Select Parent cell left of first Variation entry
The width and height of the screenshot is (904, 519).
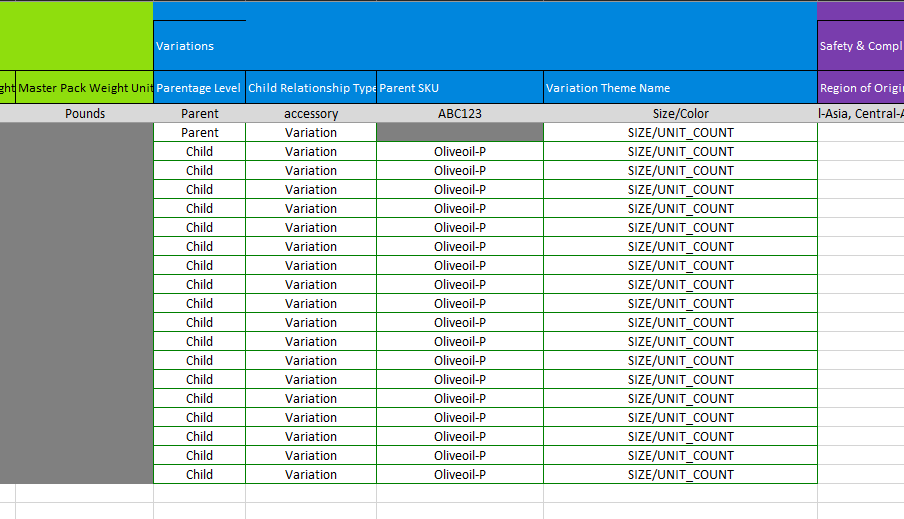(x=199, y=133)
